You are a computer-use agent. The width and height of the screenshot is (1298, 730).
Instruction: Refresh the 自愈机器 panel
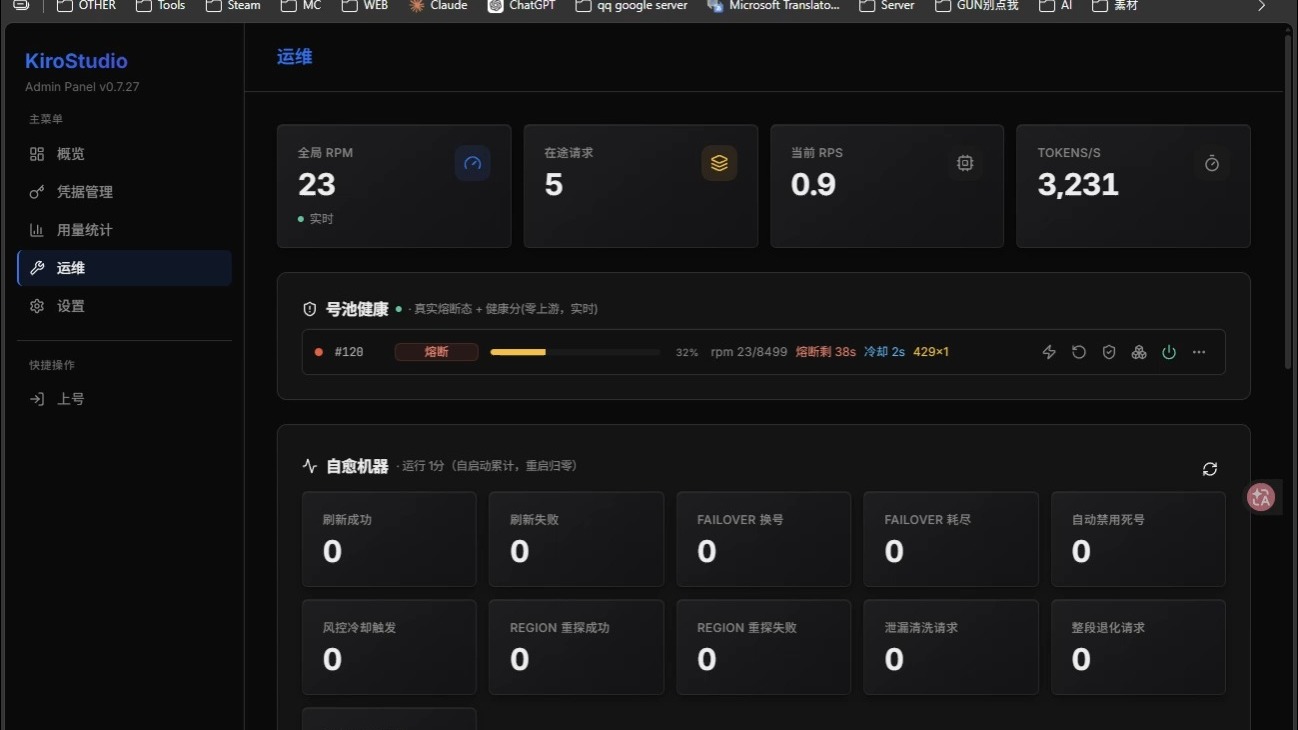tap(1210, 469)
